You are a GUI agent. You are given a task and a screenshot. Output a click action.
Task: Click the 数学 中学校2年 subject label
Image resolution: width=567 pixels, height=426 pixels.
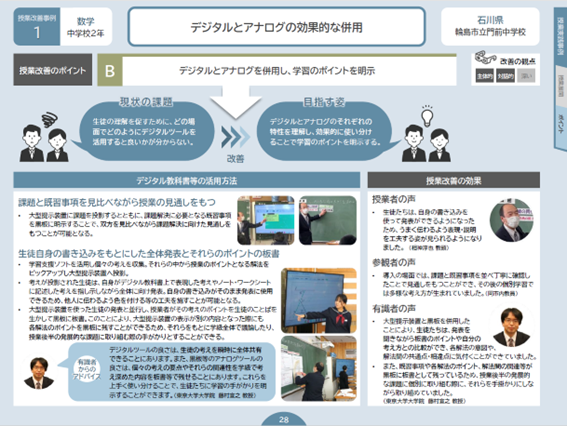[x=86, y=27]
